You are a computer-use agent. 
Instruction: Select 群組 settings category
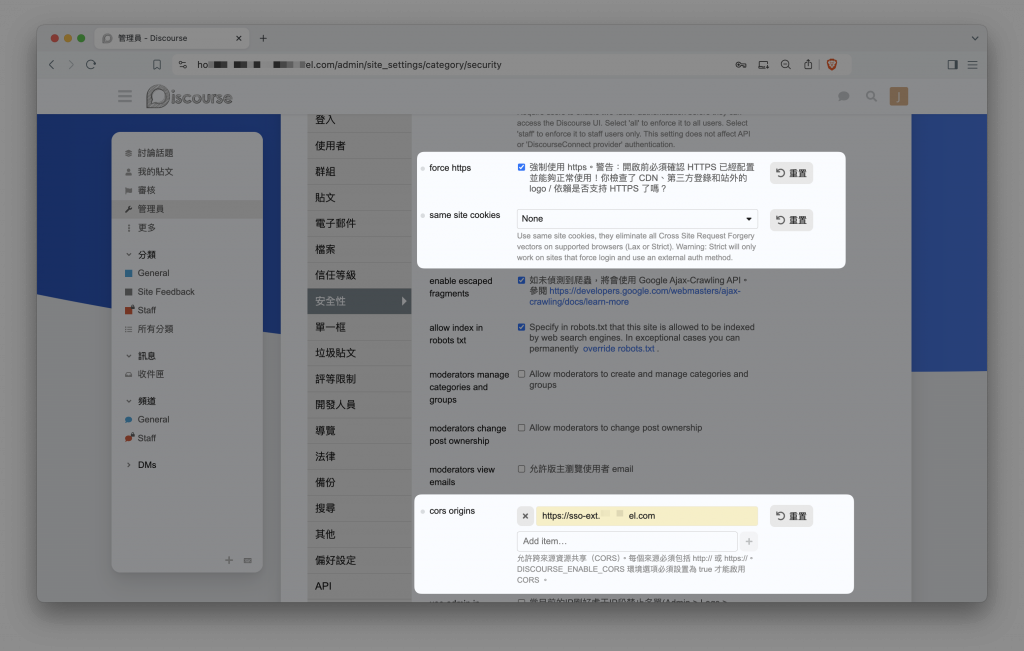pos(359,172)
